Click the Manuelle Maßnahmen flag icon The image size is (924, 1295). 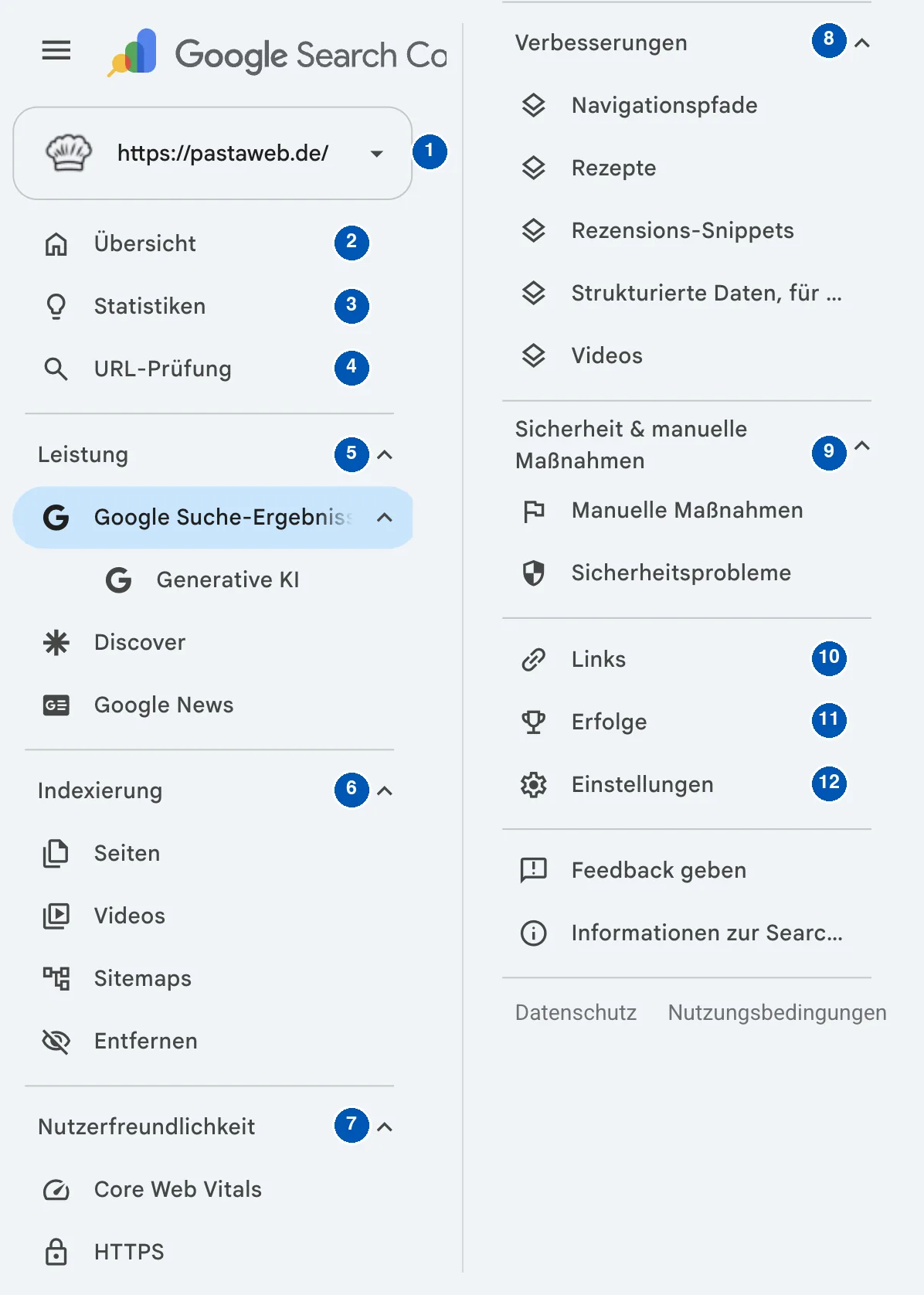[x=534, y=511]
